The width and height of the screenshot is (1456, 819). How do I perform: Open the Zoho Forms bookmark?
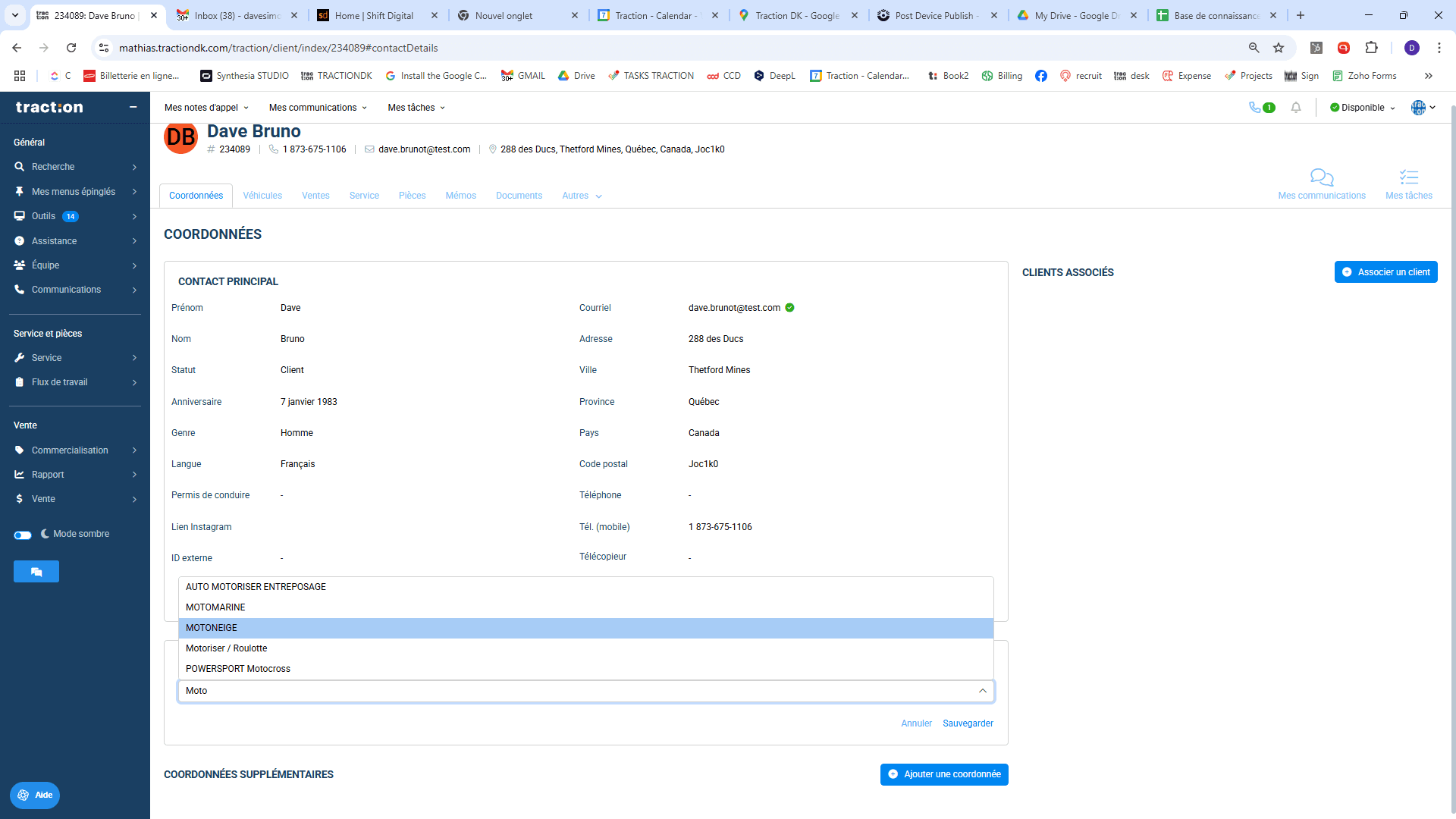pyautogui.click(x=1364, y=76)
